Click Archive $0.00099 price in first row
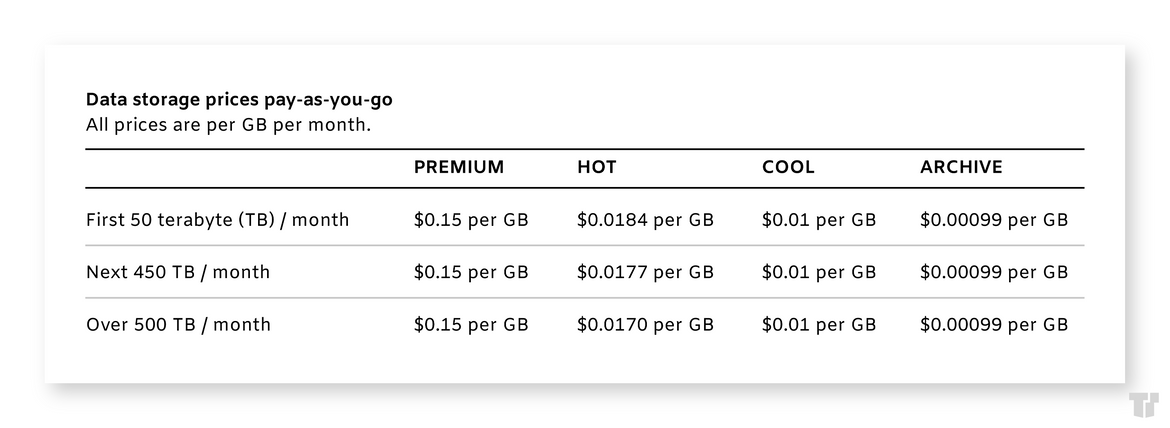1170x428 pixels. (x=994, y=220)
